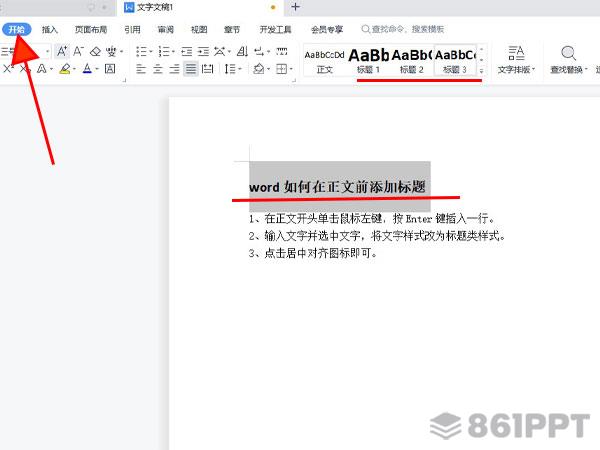This screenshot has height=450, width=600.
Task: Open the text effects outlined A tool
Action: [42, 69]
